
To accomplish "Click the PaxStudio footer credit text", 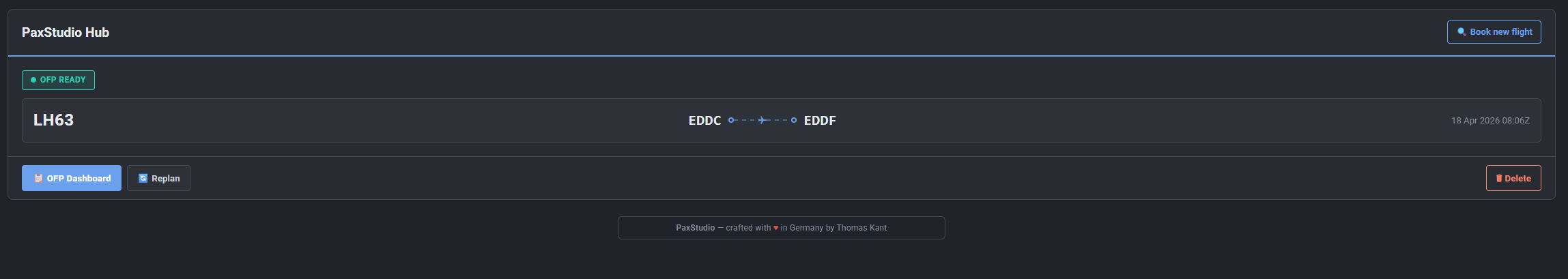I will [x=781, y=228].
